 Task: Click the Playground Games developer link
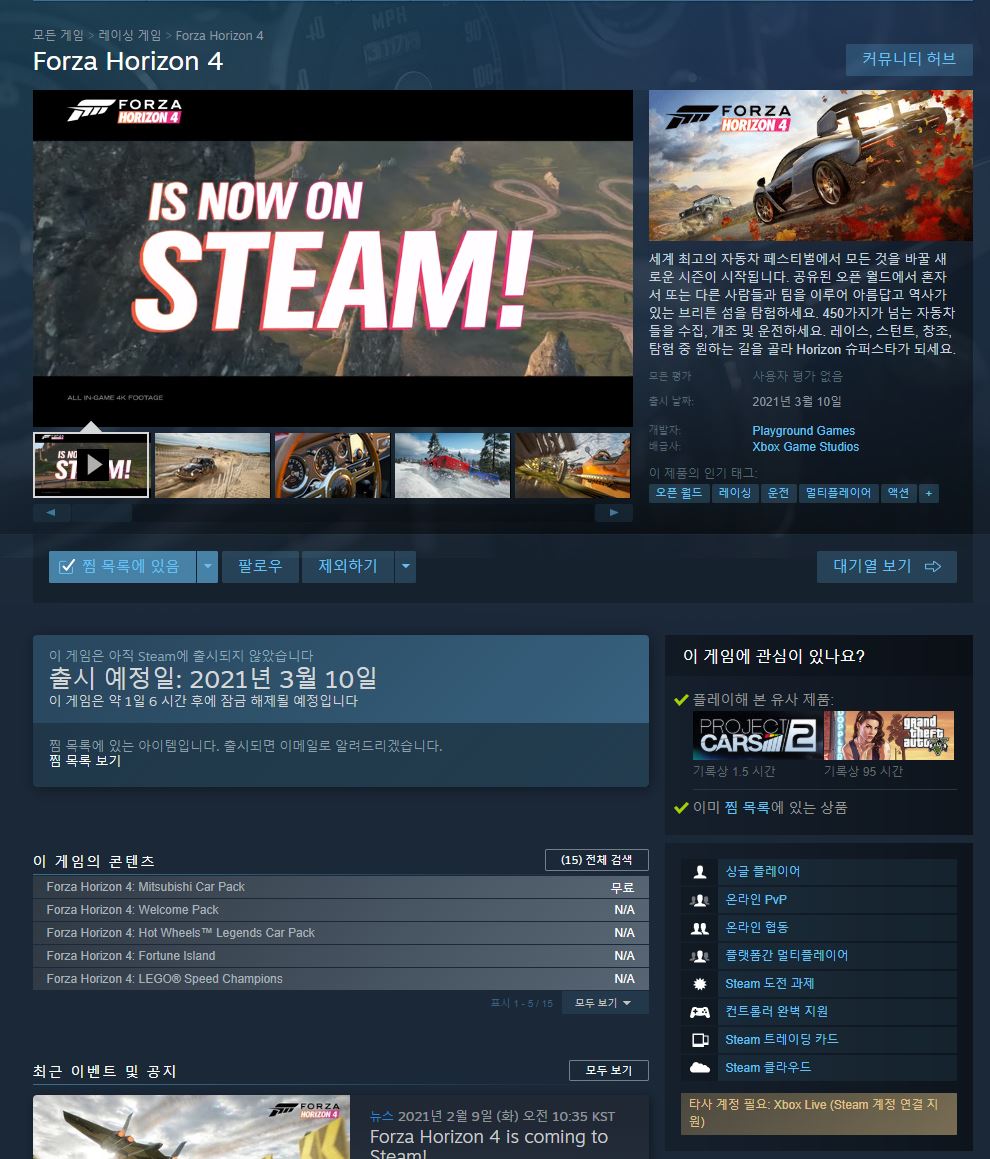(803, 431)
